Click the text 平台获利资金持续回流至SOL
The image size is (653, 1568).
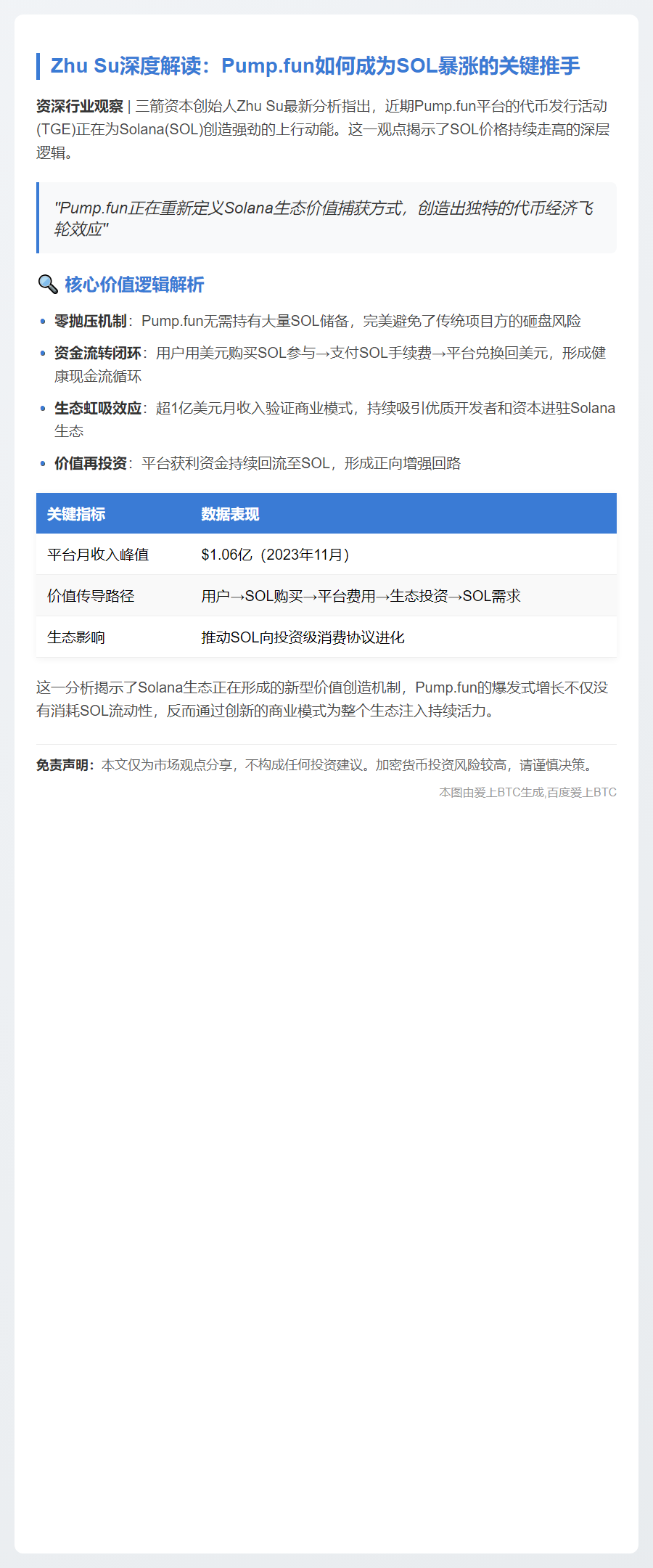236,463
